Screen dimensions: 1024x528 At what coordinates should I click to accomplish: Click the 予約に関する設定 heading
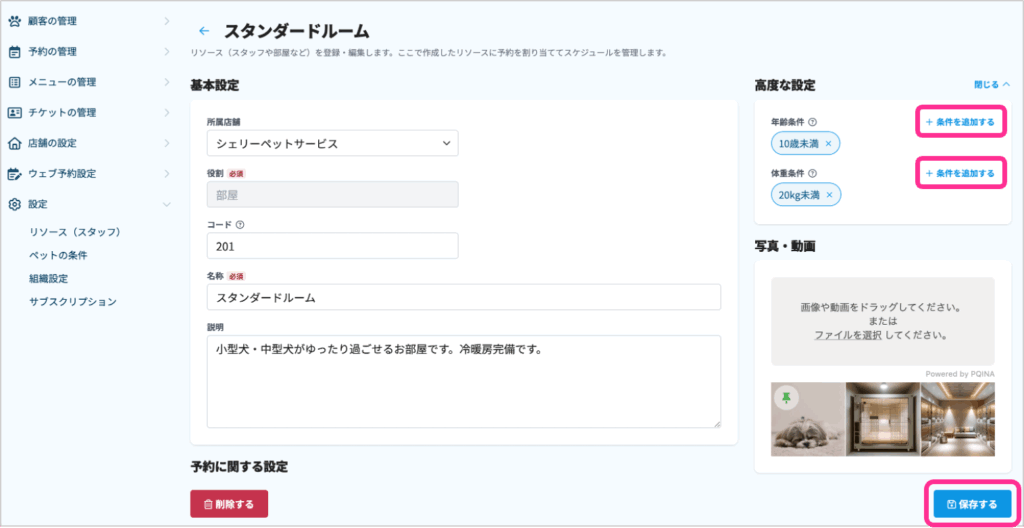tap(239, 467)
